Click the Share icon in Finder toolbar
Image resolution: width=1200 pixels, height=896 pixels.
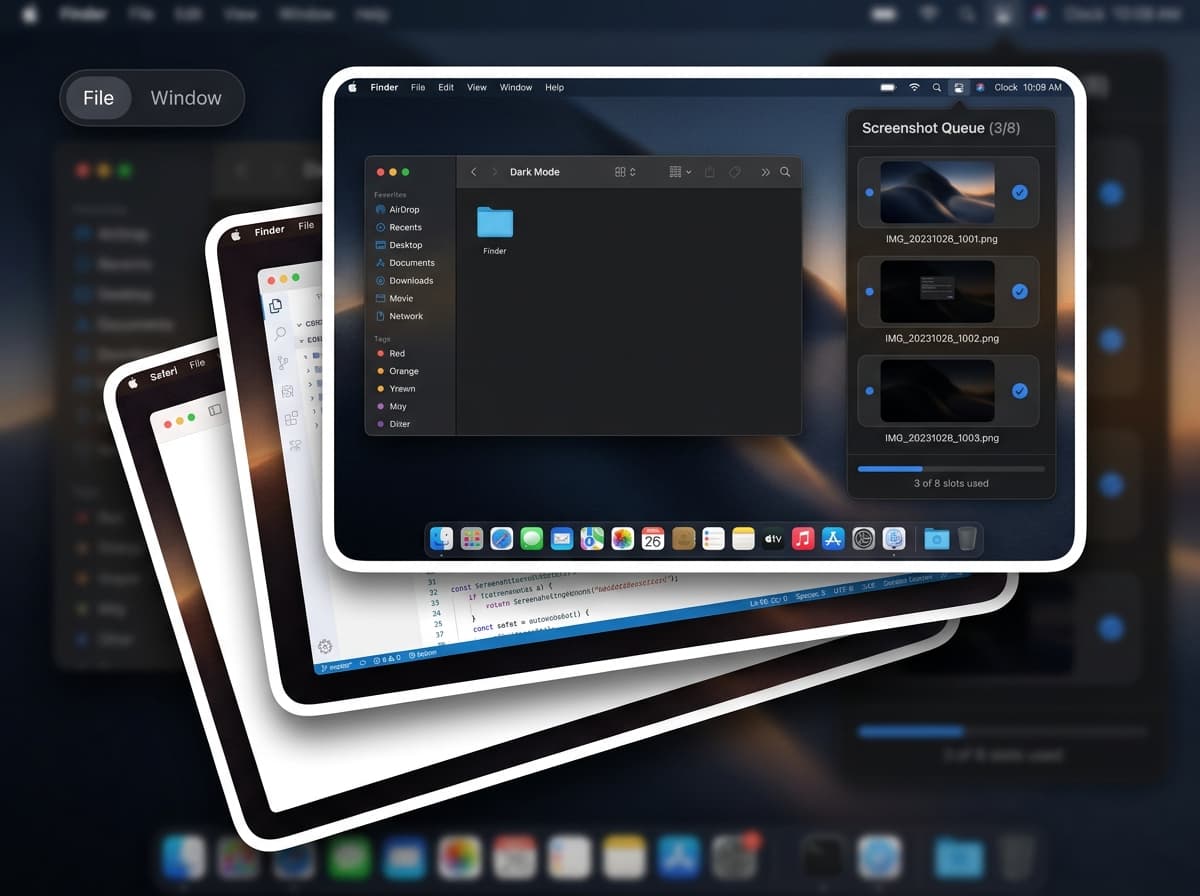tap(709, 172)
